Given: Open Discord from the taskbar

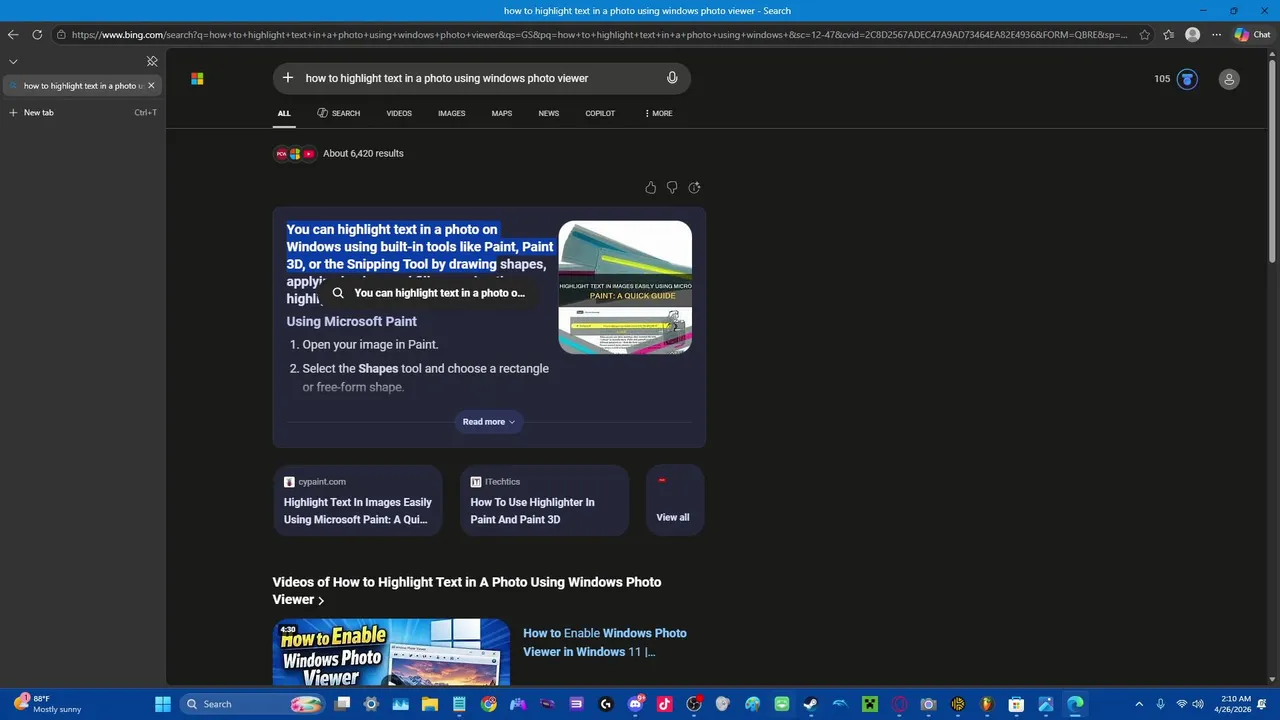Looking at the screenshot, I should pos(635,704).
